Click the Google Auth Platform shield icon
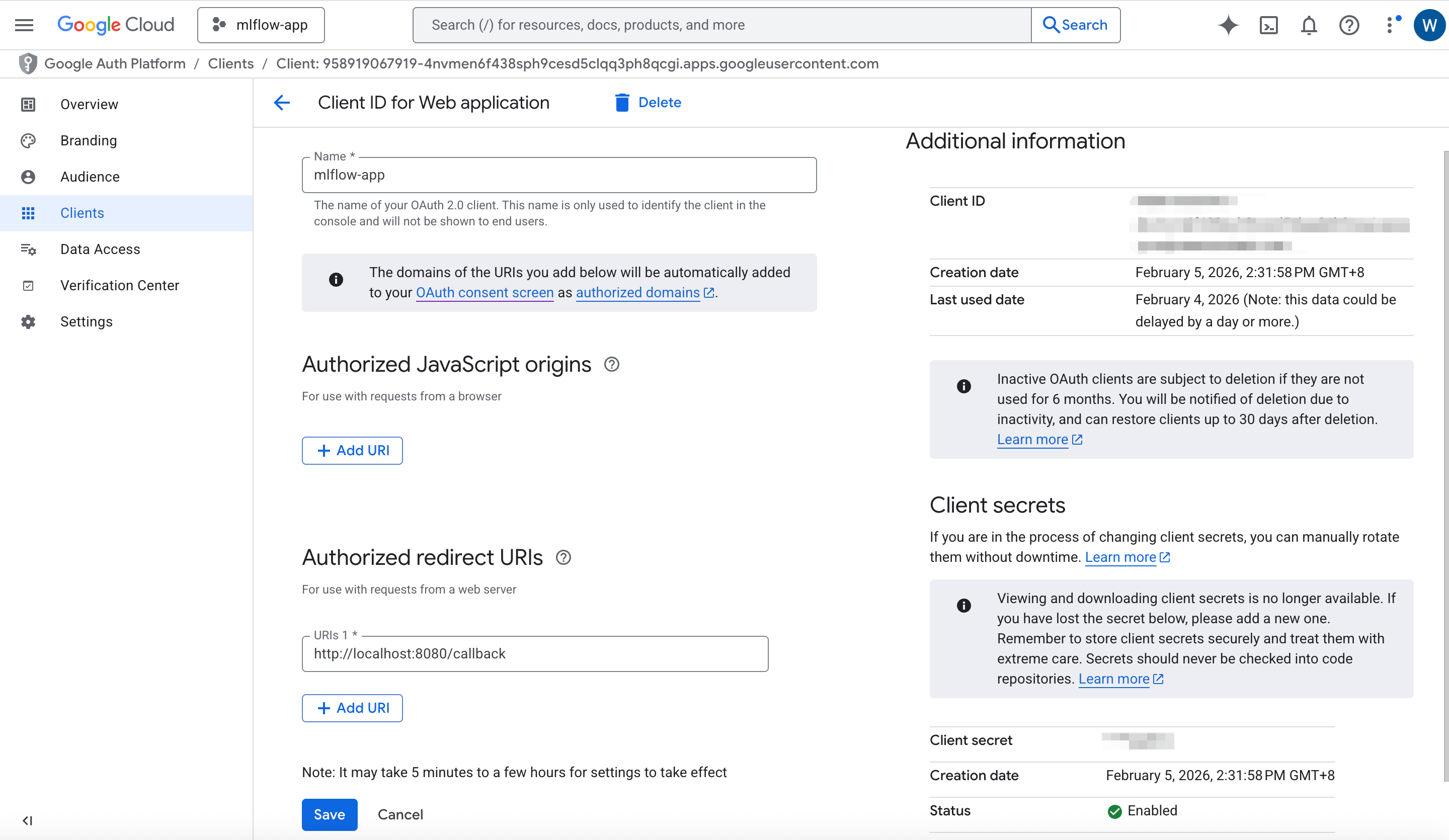 28,63
